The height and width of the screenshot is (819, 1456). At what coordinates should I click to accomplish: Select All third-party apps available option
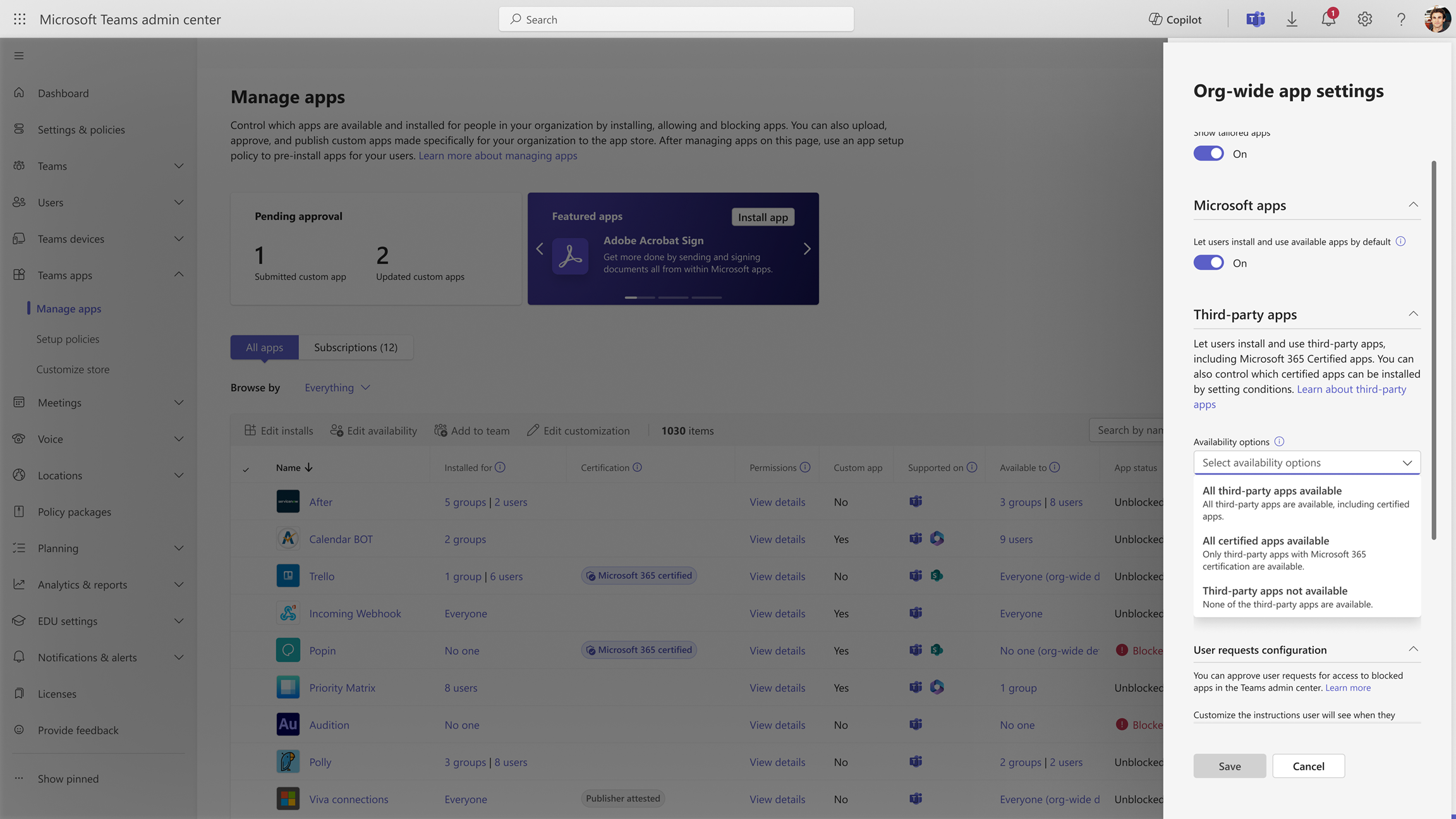pyautogui.click(x=1306, y=502)
